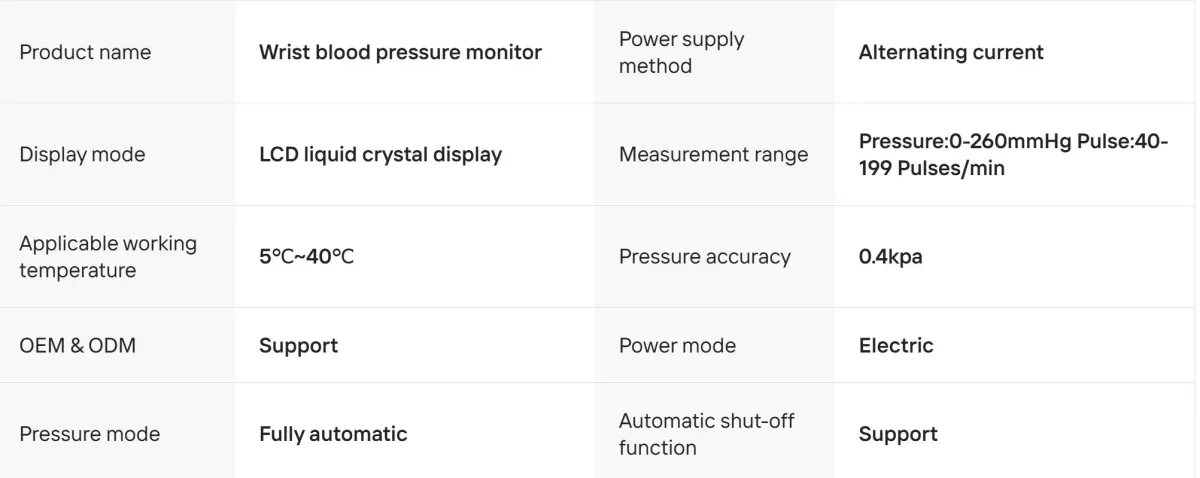Click the 'Power mode' label
The image size is (1200, 478).
677,346
